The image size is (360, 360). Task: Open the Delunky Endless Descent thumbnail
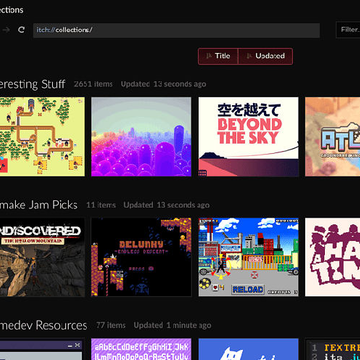pos(141,257)
